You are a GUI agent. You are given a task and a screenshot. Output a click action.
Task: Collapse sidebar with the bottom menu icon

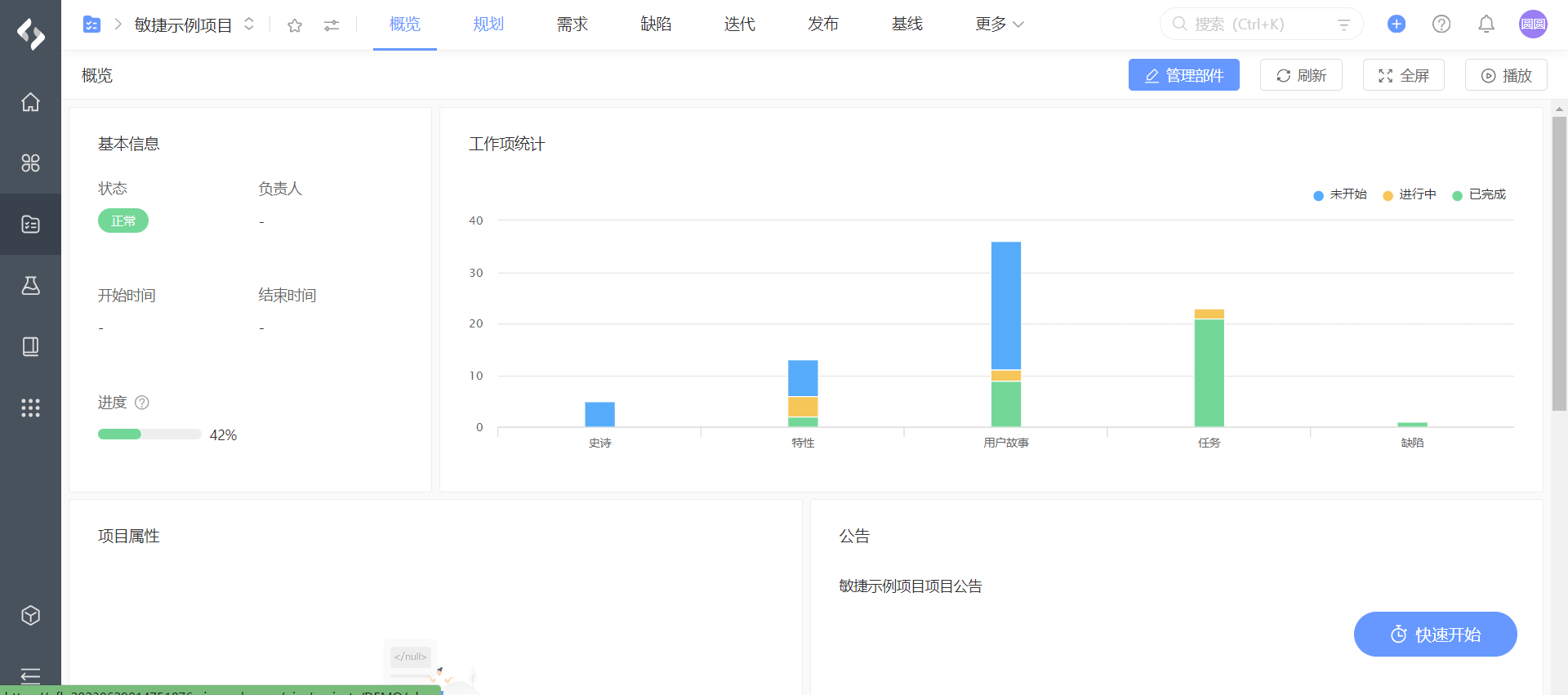coord(30,675)
